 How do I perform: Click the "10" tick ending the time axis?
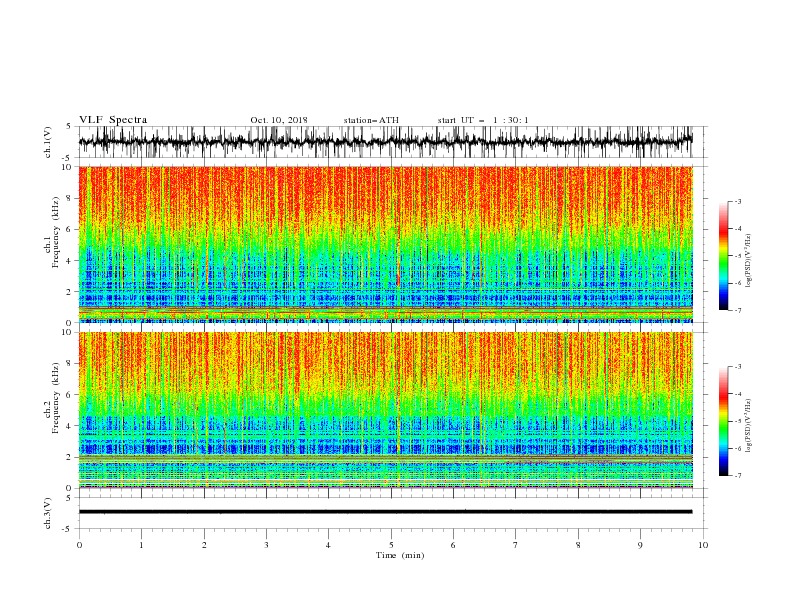[x=703, y=545]
